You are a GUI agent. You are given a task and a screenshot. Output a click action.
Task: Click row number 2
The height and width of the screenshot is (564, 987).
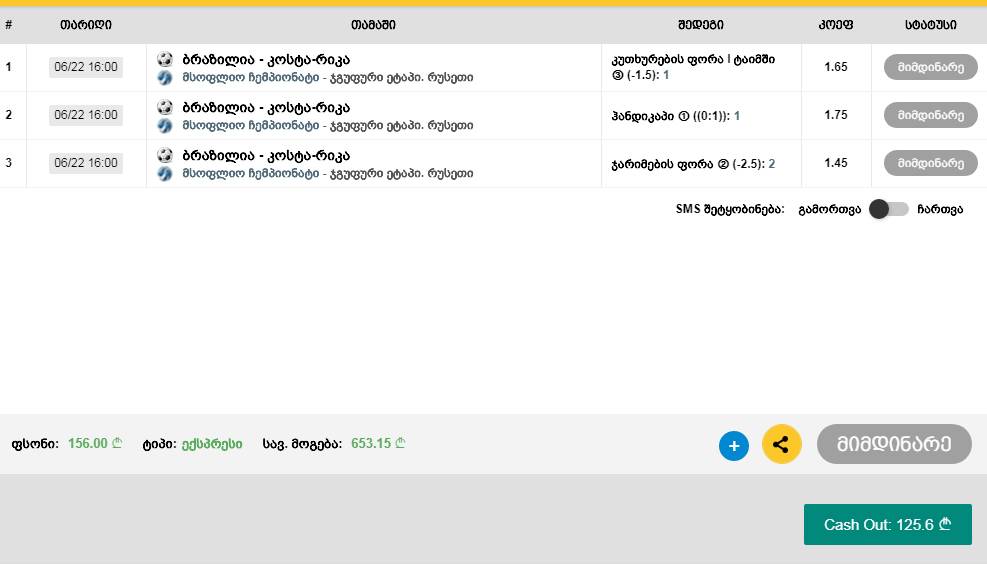(8, 115)
